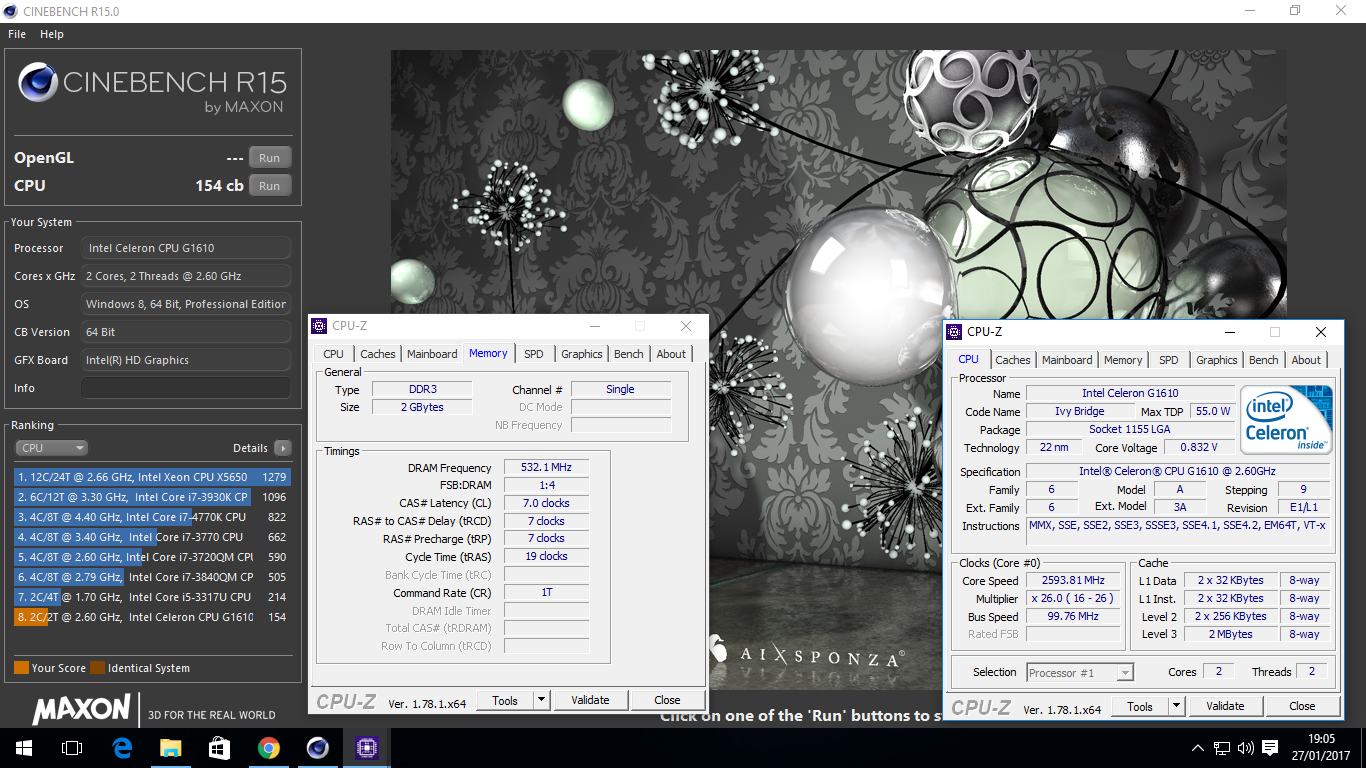Click the Cinebench R15 logo sphere
1366x768 pixels.
pyautogui.click(x=37, y=82)
